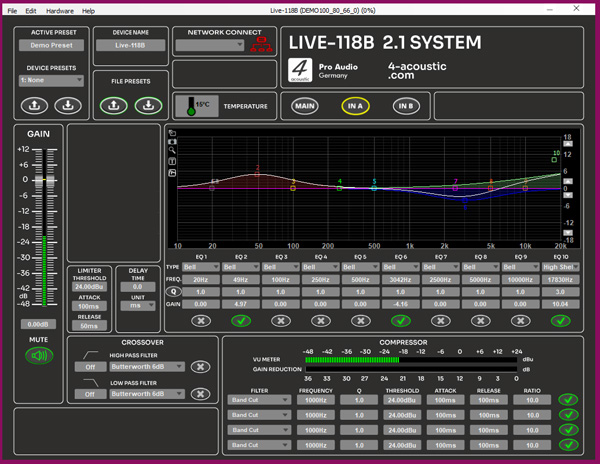Toggle the high pass filter X button
Viewport: 600px width, 464px height.
(x=201, y=366)
